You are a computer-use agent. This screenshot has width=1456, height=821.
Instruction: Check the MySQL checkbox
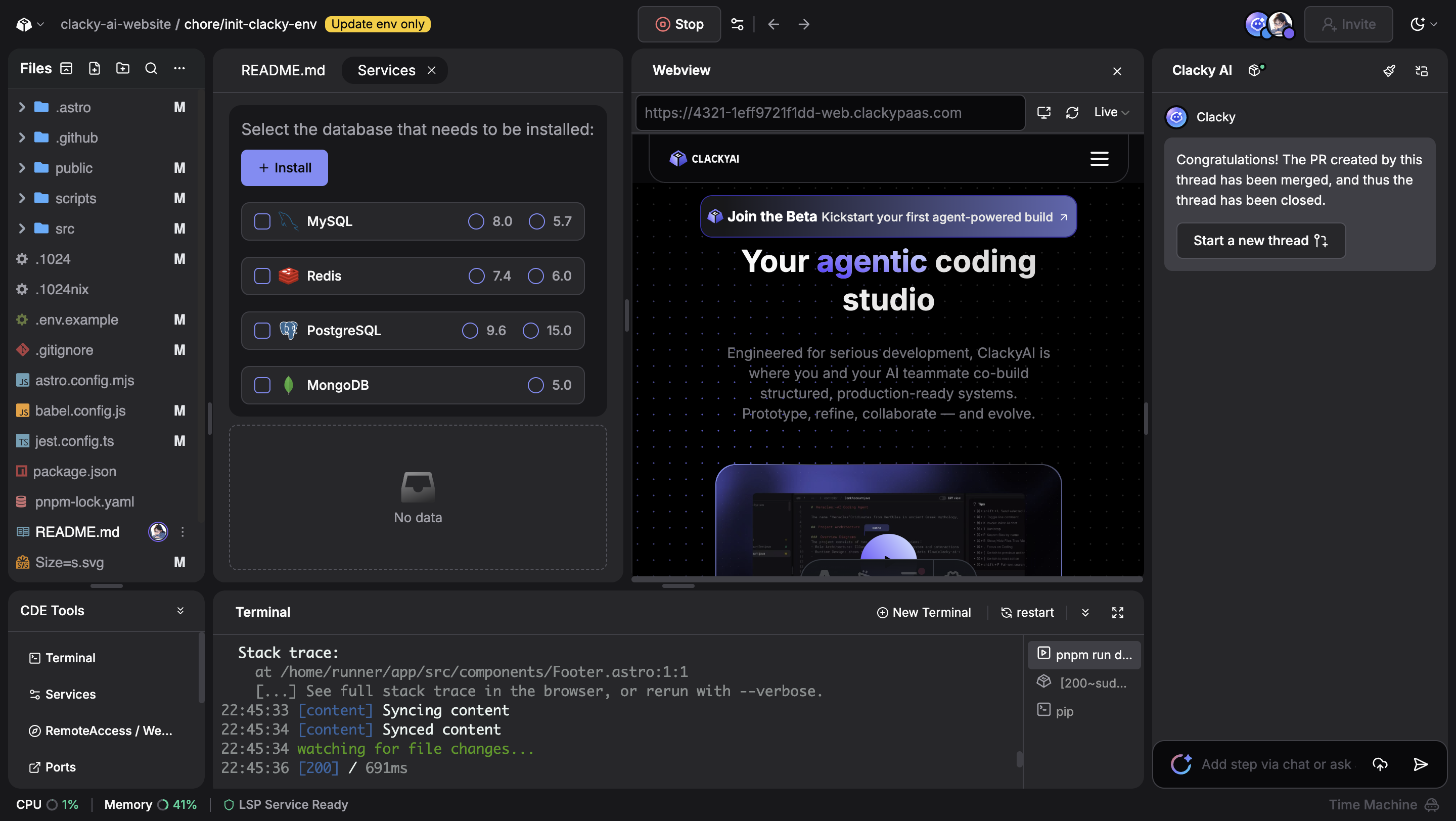(x=262, y=221)
